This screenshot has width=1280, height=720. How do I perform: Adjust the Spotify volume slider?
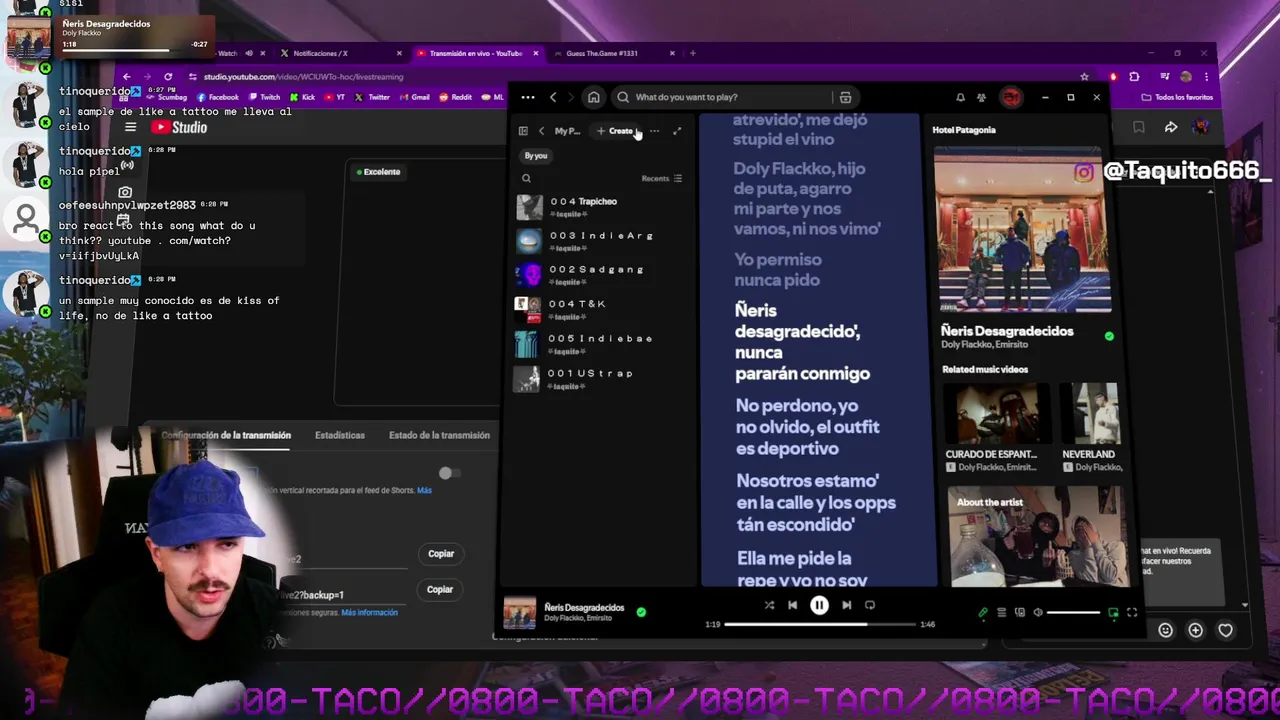(x=1073, y=612)
